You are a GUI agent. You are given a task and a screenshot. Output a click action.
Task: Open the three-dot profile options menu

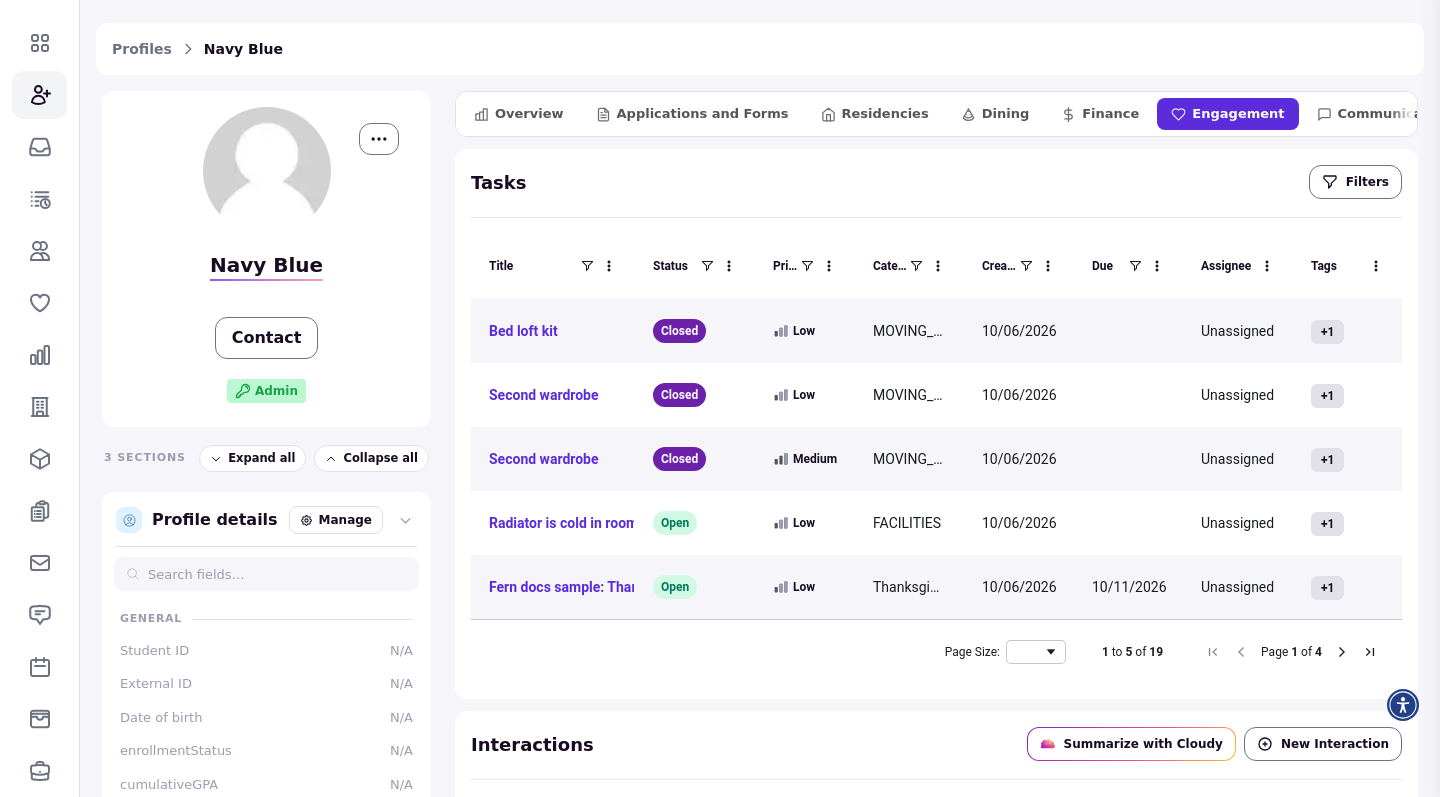(379, 139)
